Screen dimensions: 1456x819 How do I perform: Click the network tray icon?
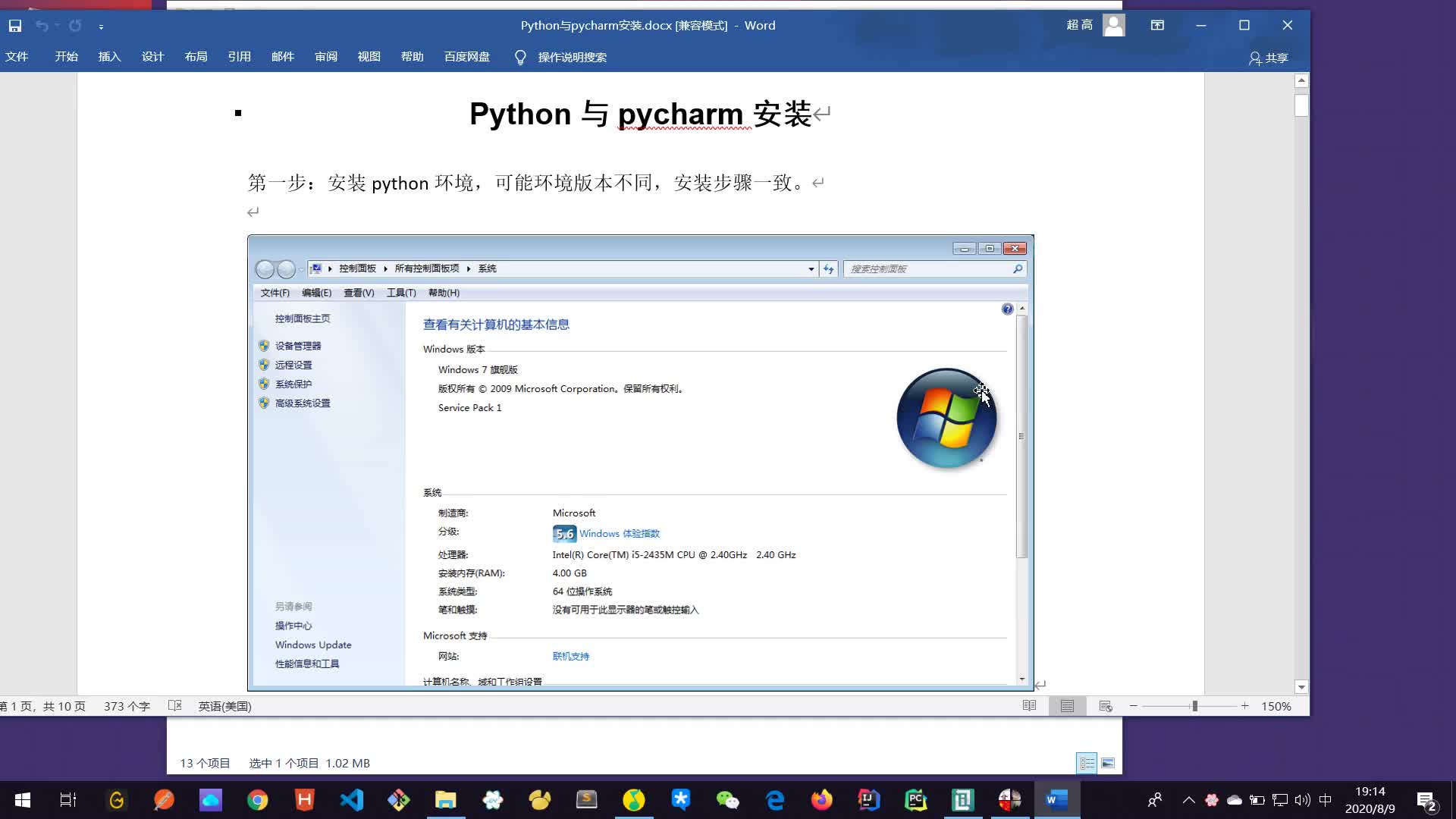coord(1280,800)
